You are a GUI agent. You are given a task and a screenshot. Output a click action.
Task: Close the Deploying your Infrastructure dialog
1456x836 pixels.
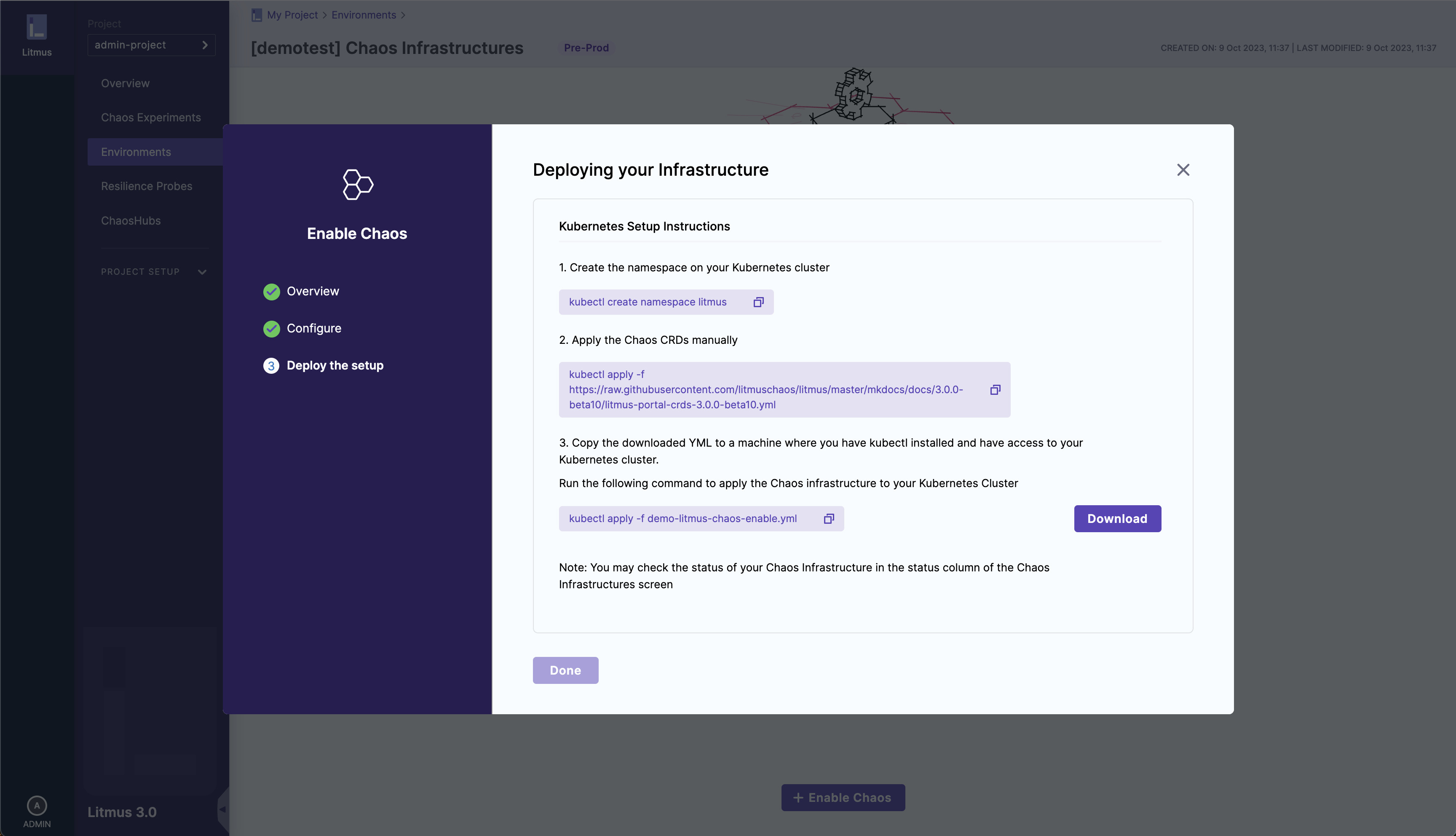coord(1183,170)
